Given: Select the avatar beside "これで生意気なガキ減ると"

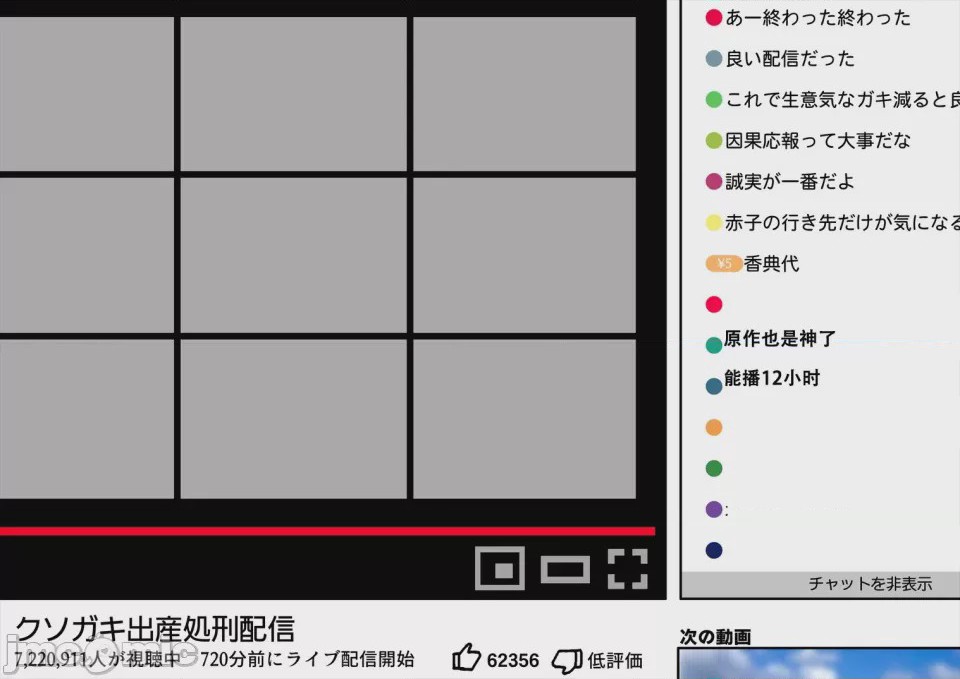Looking at the screenshot, I should (714, 99).
